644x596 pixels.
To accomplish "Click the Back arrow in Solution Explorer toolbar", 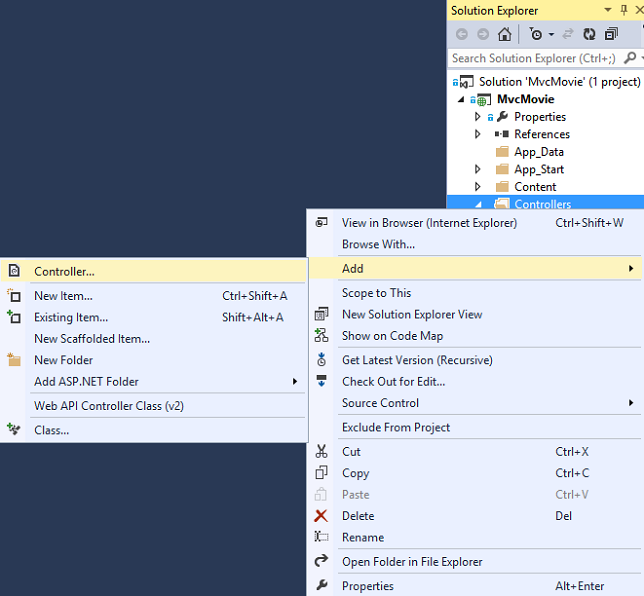I will (x=462, y=34).
